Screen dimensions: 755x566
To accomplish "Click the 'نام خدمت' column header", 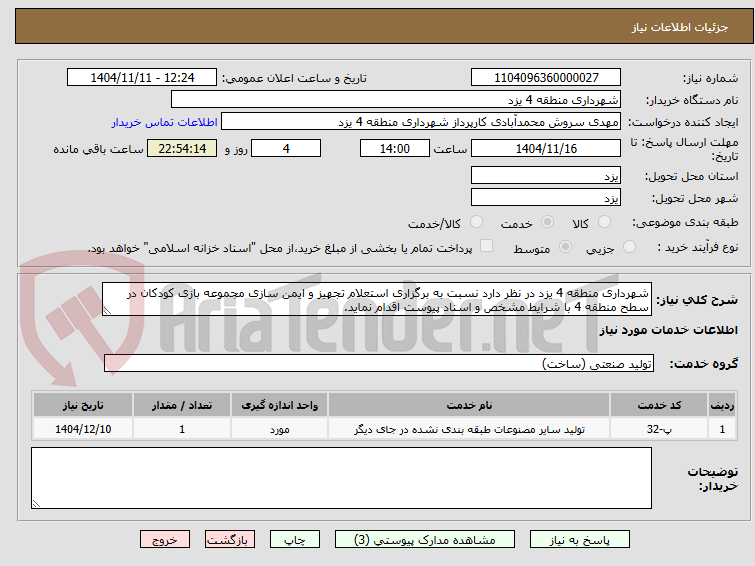I will coord(469,405).
